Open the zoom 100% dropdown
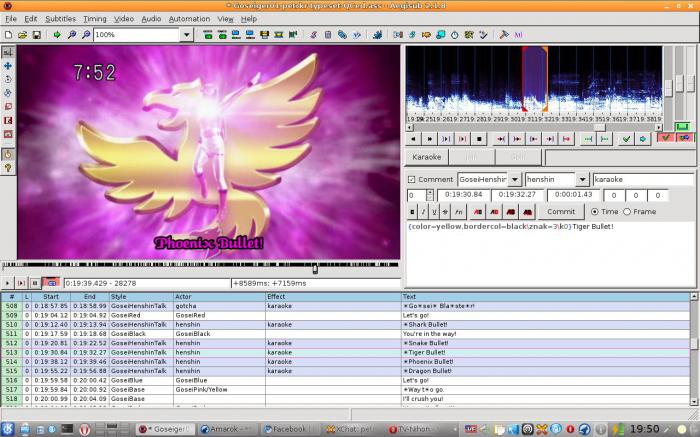700x437 pixels. pos(187,34)
